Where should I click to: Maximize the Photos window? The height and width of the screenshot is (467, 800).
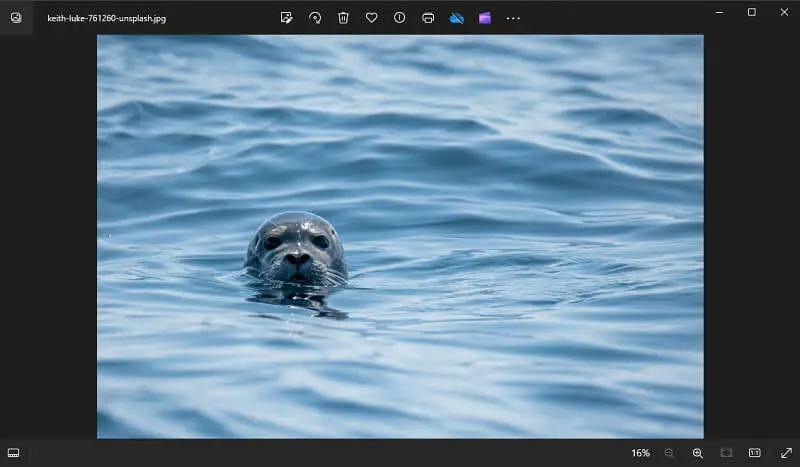pos(752,12)
